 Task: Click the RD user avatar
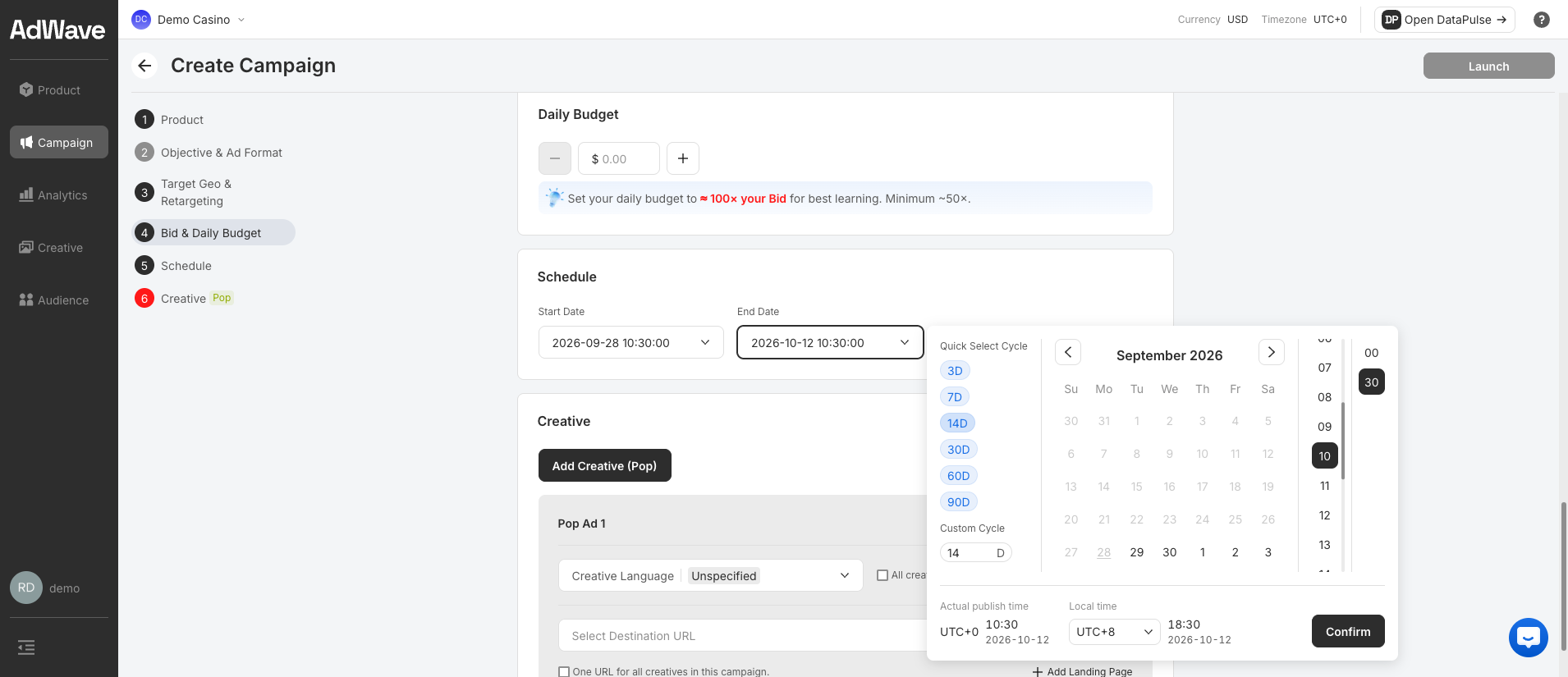pyautogui.click(x=26, y=588)
